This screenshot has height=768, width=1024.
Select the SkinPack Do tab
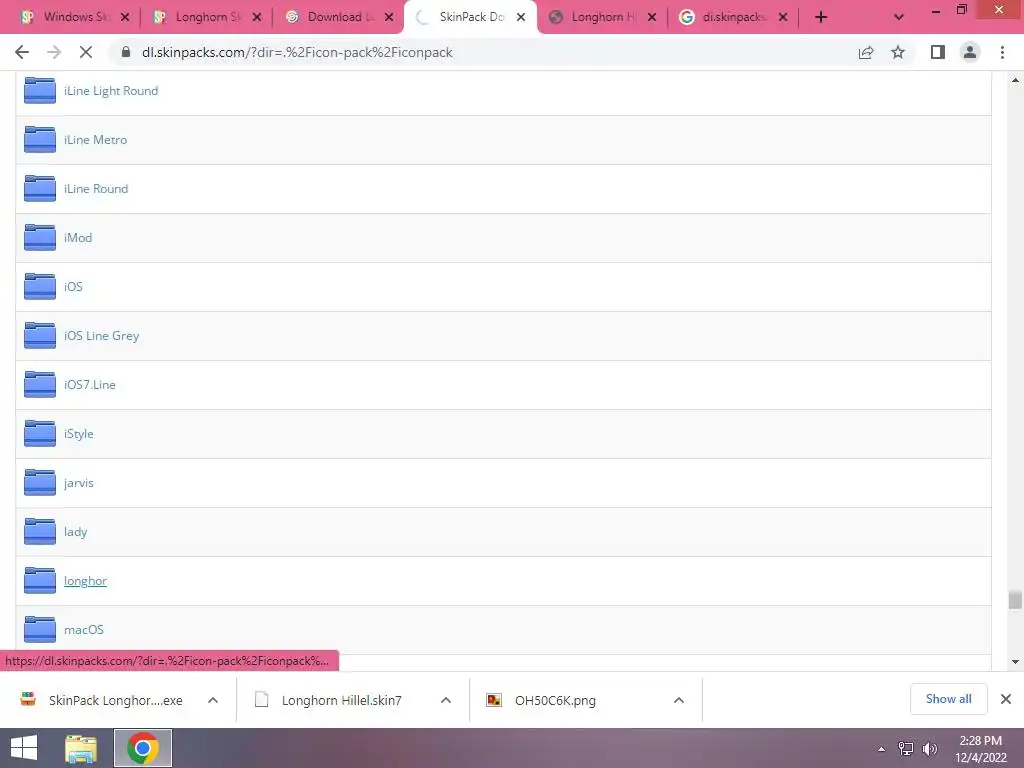(x=471, y=17)
